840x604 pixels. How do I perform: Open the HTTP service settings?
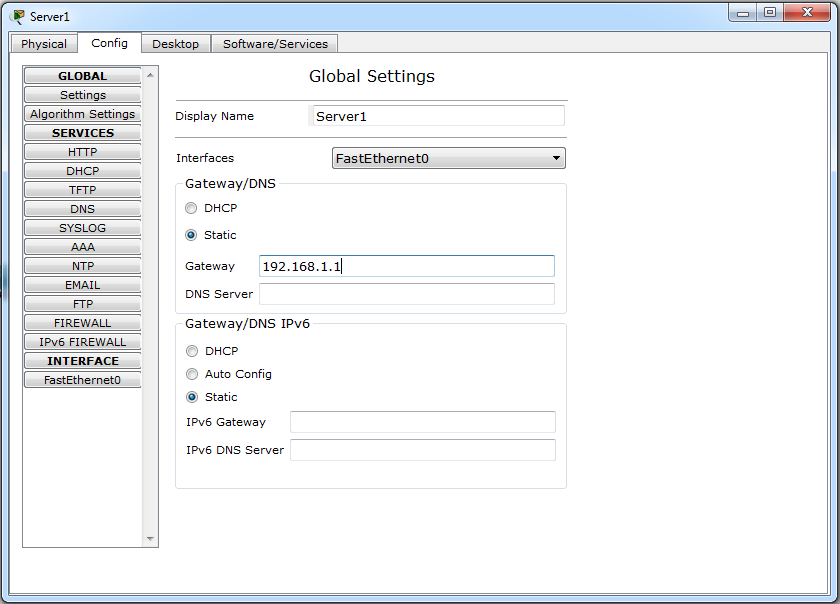pos(82,151)
